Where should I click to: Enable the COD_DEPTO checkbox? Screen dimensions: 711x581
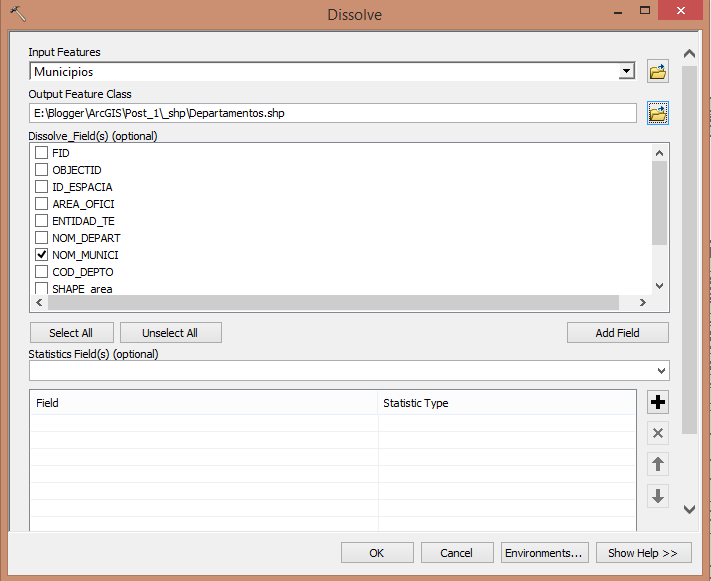(42, 272)
